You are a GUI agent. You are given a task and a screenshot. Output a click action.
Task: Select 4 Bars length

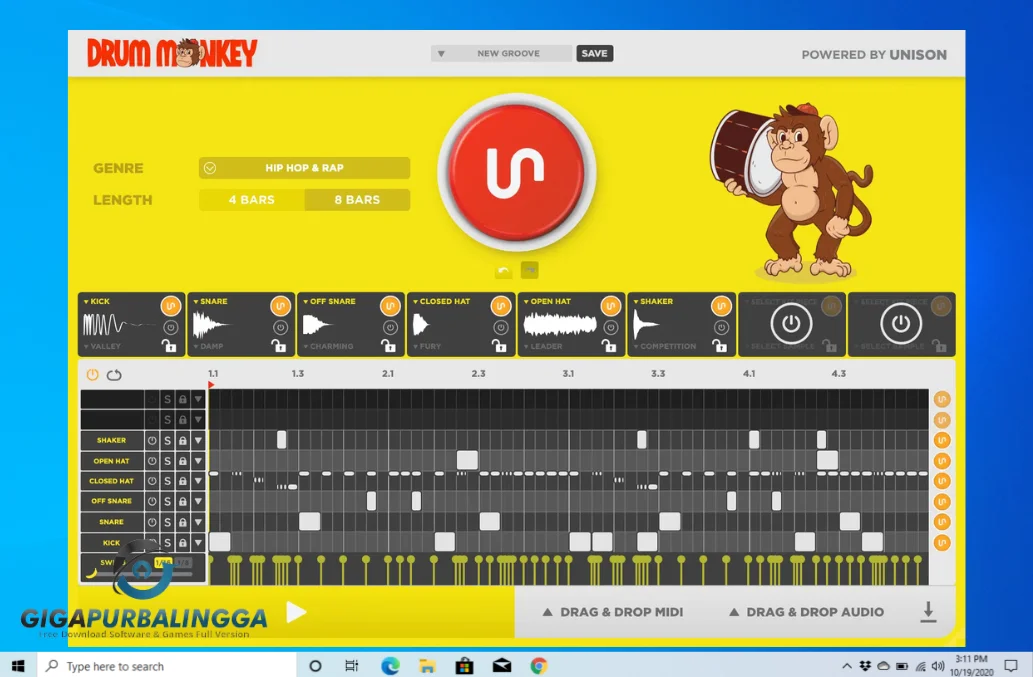(x=252, y=200)
